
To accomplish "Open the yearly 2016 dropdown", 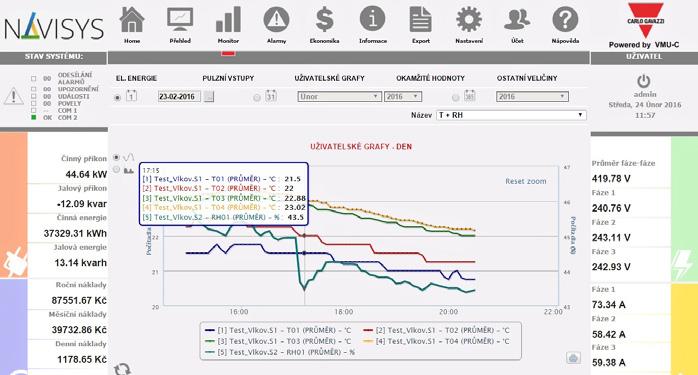I will point(532,97).
